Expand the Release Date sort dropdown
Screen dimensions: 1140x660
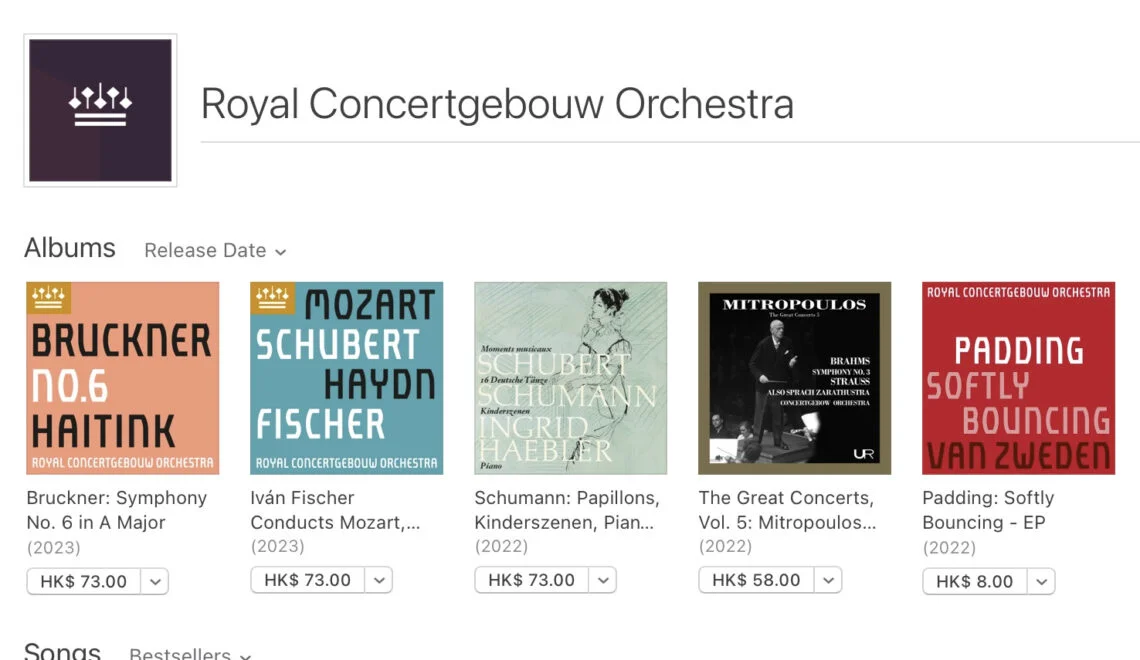(215, 251)
